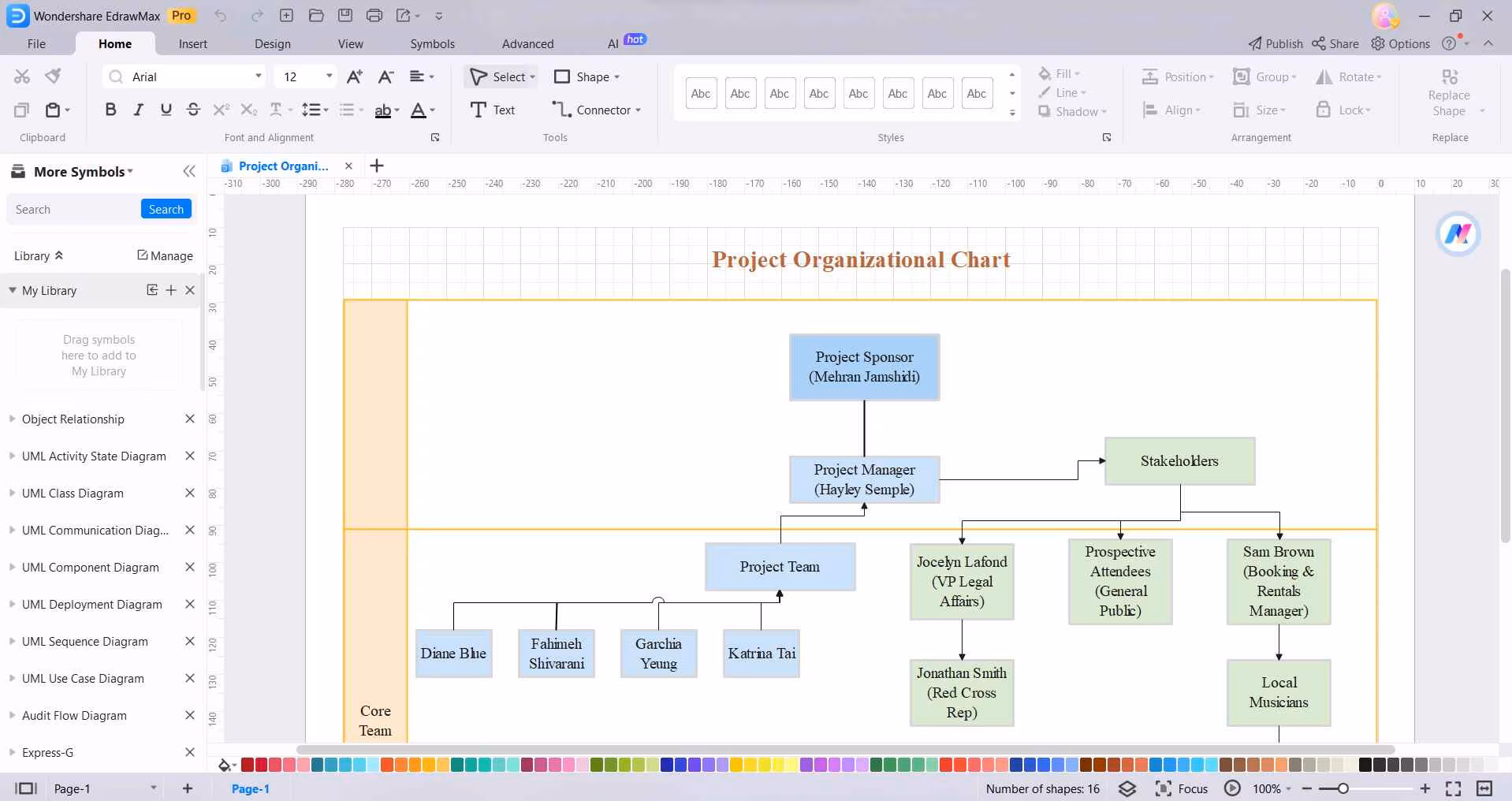Switch to the Insert tab
Image resolution: width=1512 pixels, height=801 pixels.
click(192, 43)
